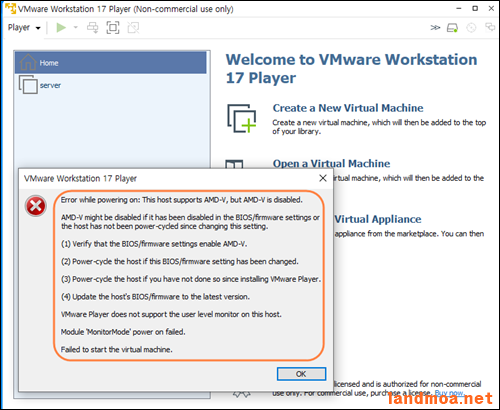Click Send Ctrl+Alt+Del toolbar icon
Image resolution: width=500 pixels, height=410 pixels.
click(93, 27)
